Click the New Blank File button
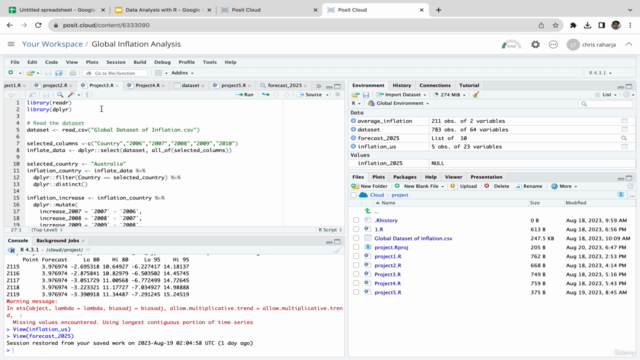Image resolution: width=640 pixels, height=360 pixels. pos(419,186)
